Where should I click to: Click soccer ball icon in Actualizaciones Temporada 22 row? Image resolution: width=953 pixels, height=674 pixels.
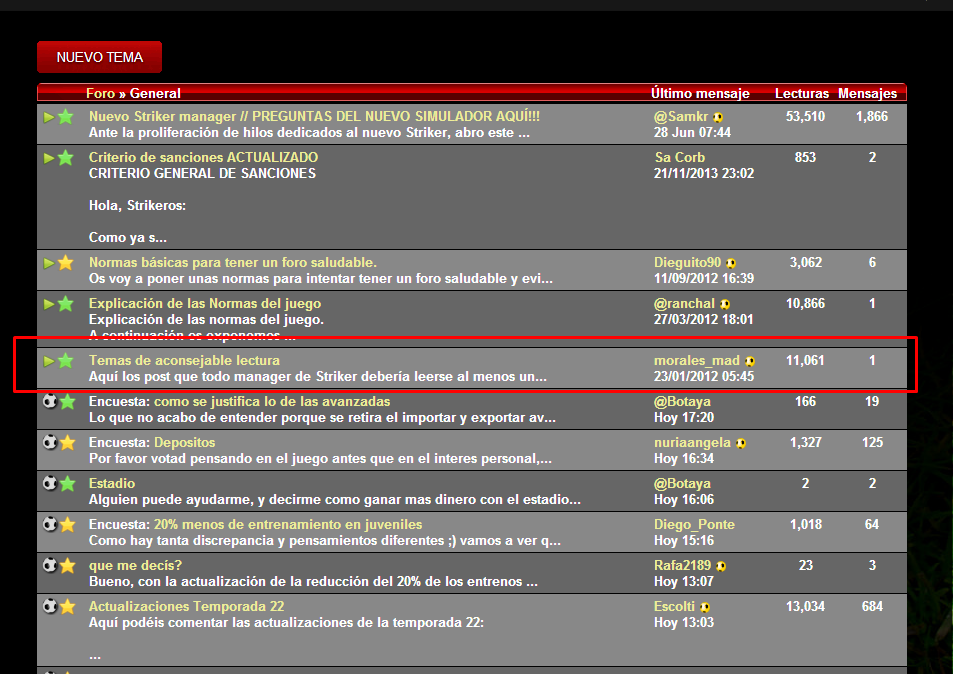pyautogui.click(x=50, y=605)
